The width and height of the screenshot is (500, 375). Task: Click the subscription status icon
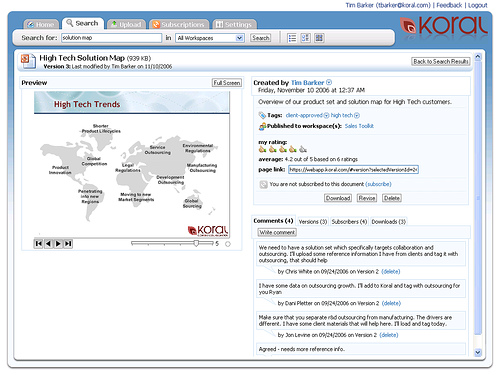263,184
